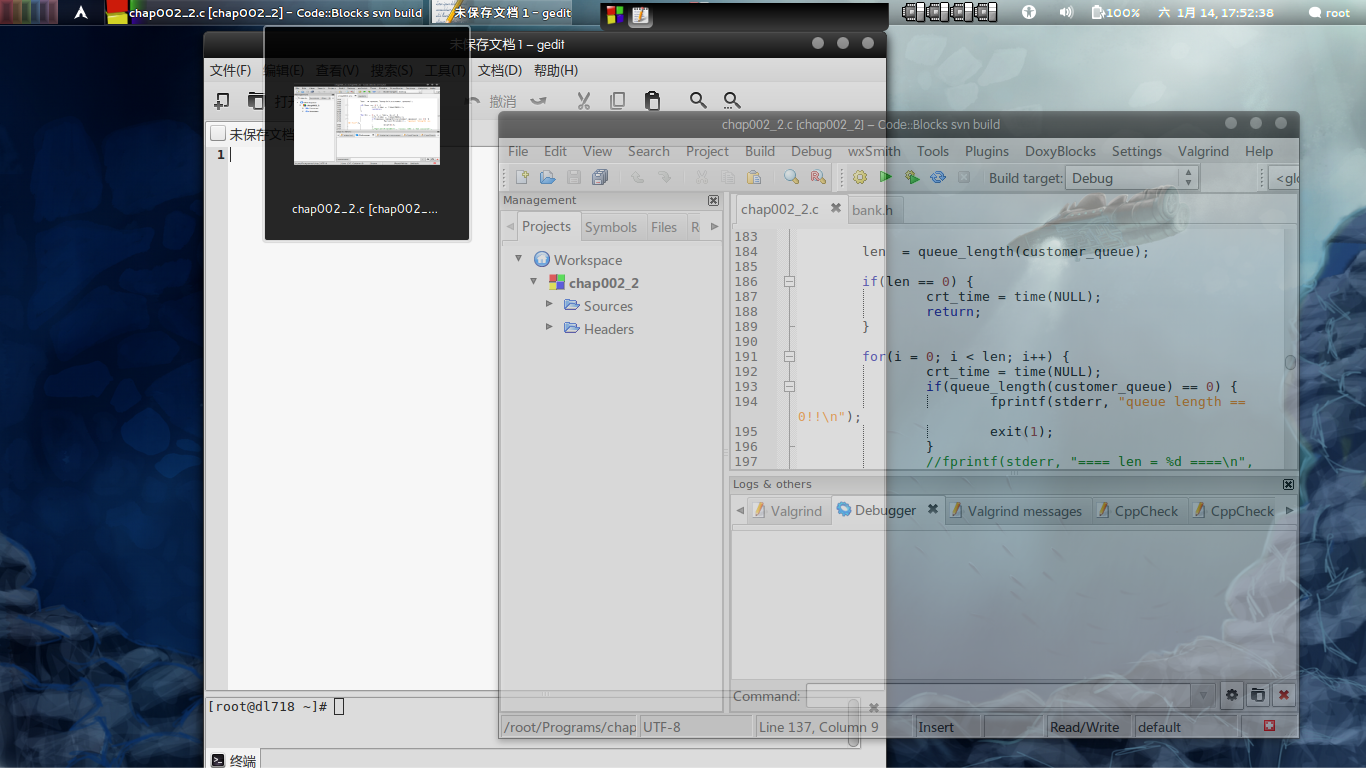The height and width of the screenshot is (768, 1366).
Task: Click the Paste clipboard icon in gedit toolbar
Action: 652,100
